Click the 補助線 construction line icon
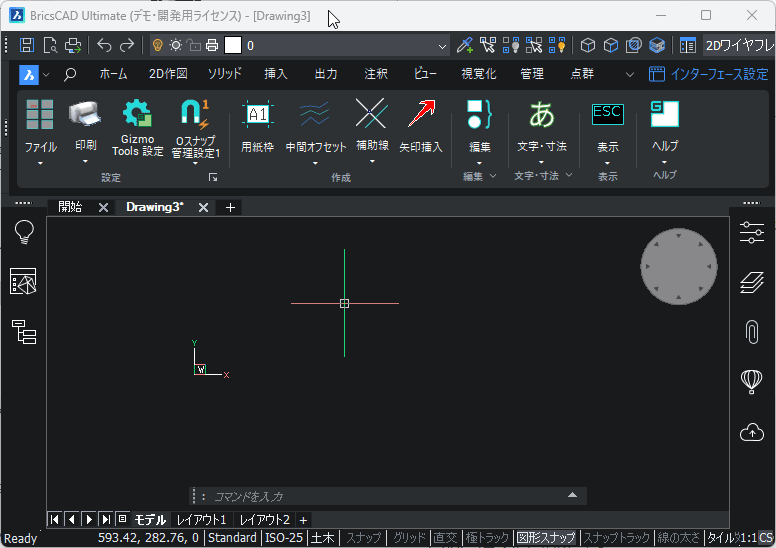Image resolution: width=776 pixels, height=548 pixels. 372,114
